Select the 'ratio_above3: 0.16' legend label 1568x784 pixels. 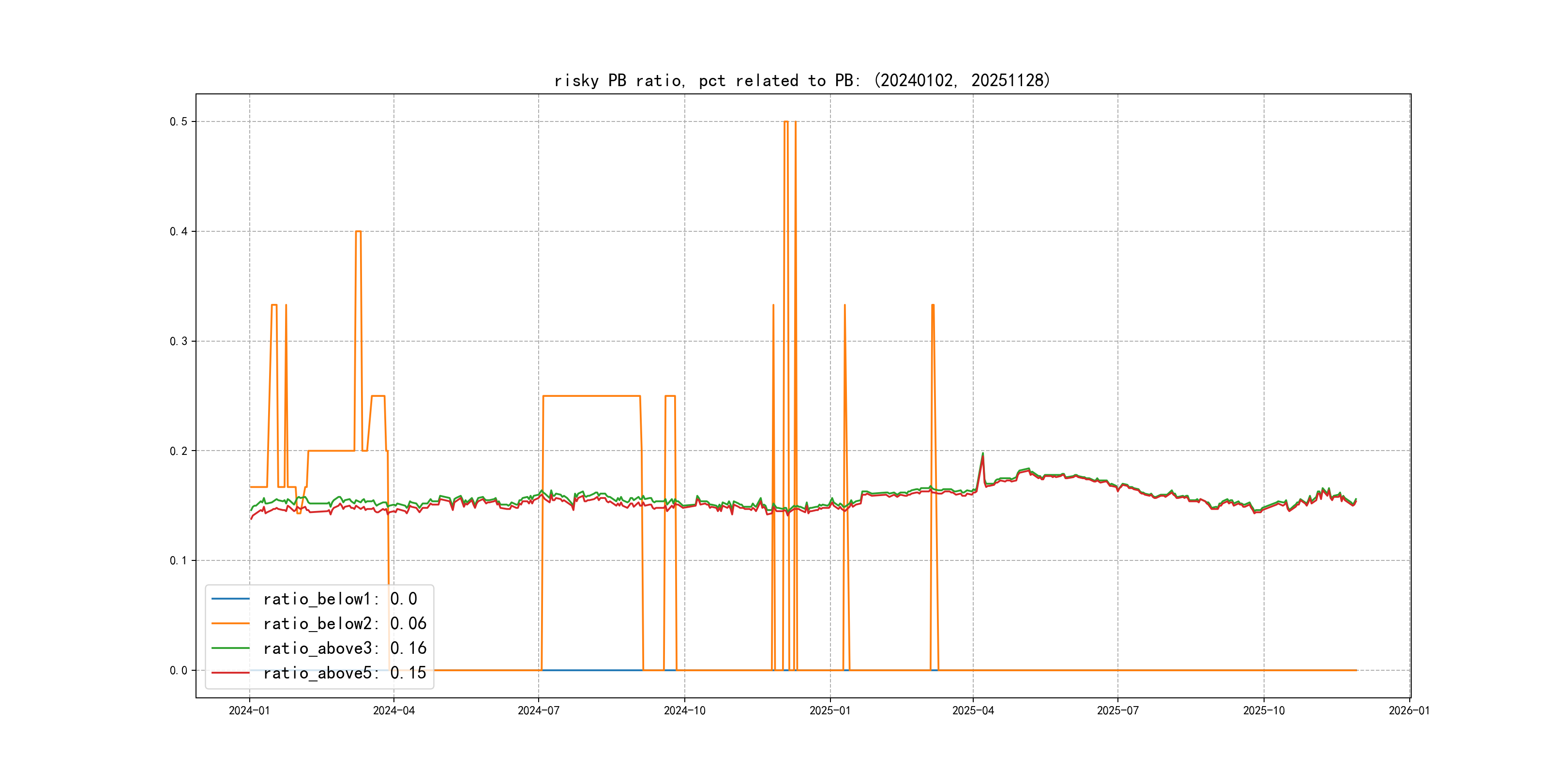(345, 648)
